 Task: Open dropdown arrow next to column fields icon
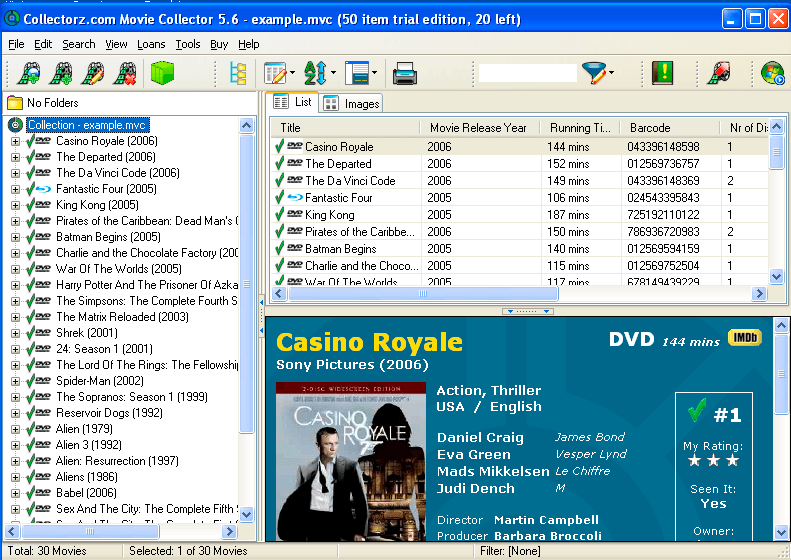(x=292, y=73)
